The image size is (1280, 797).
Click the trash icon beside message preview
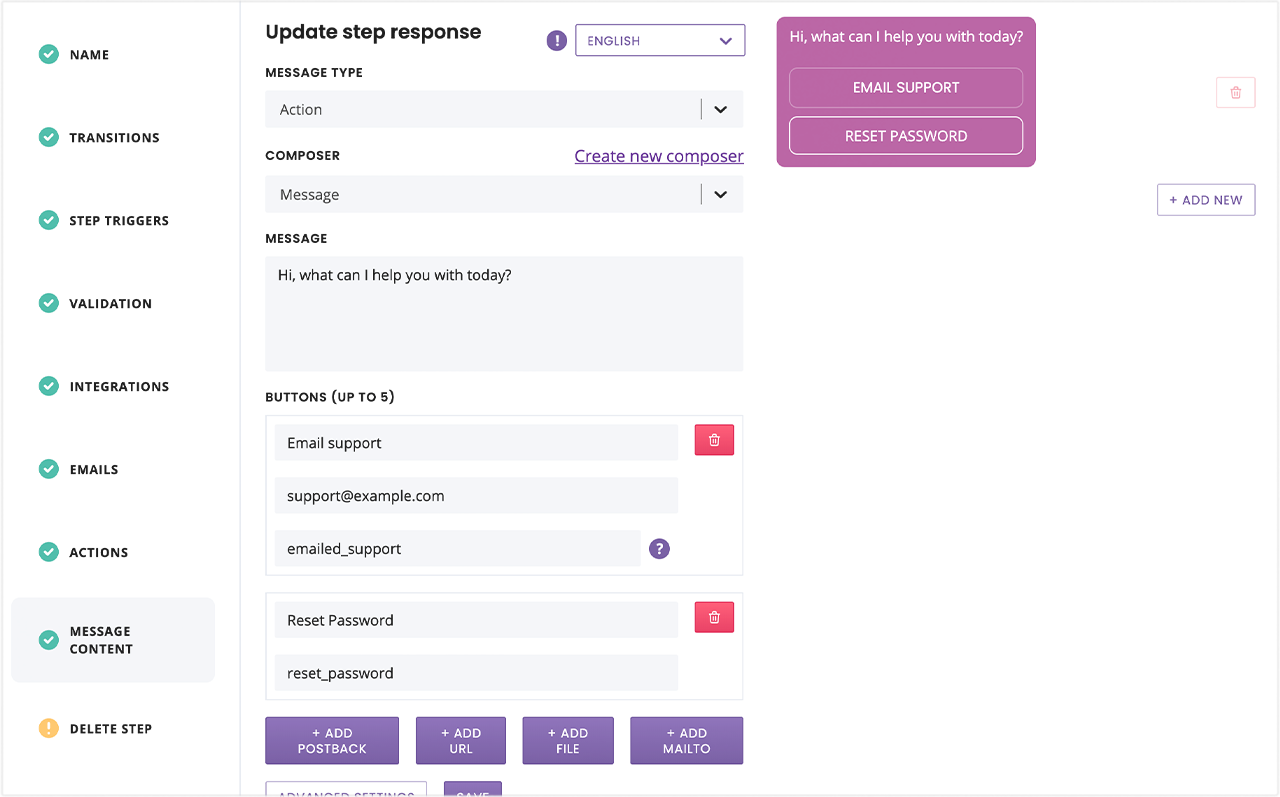(1236, 92)
